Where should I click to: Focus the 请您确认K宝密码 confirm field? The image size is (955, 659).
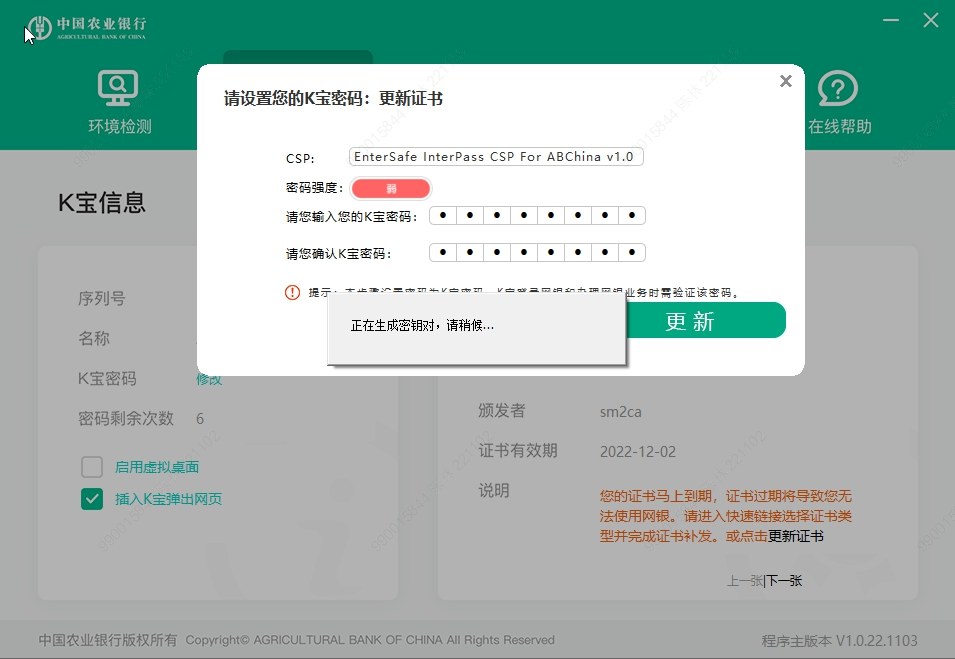click(537, 253)
